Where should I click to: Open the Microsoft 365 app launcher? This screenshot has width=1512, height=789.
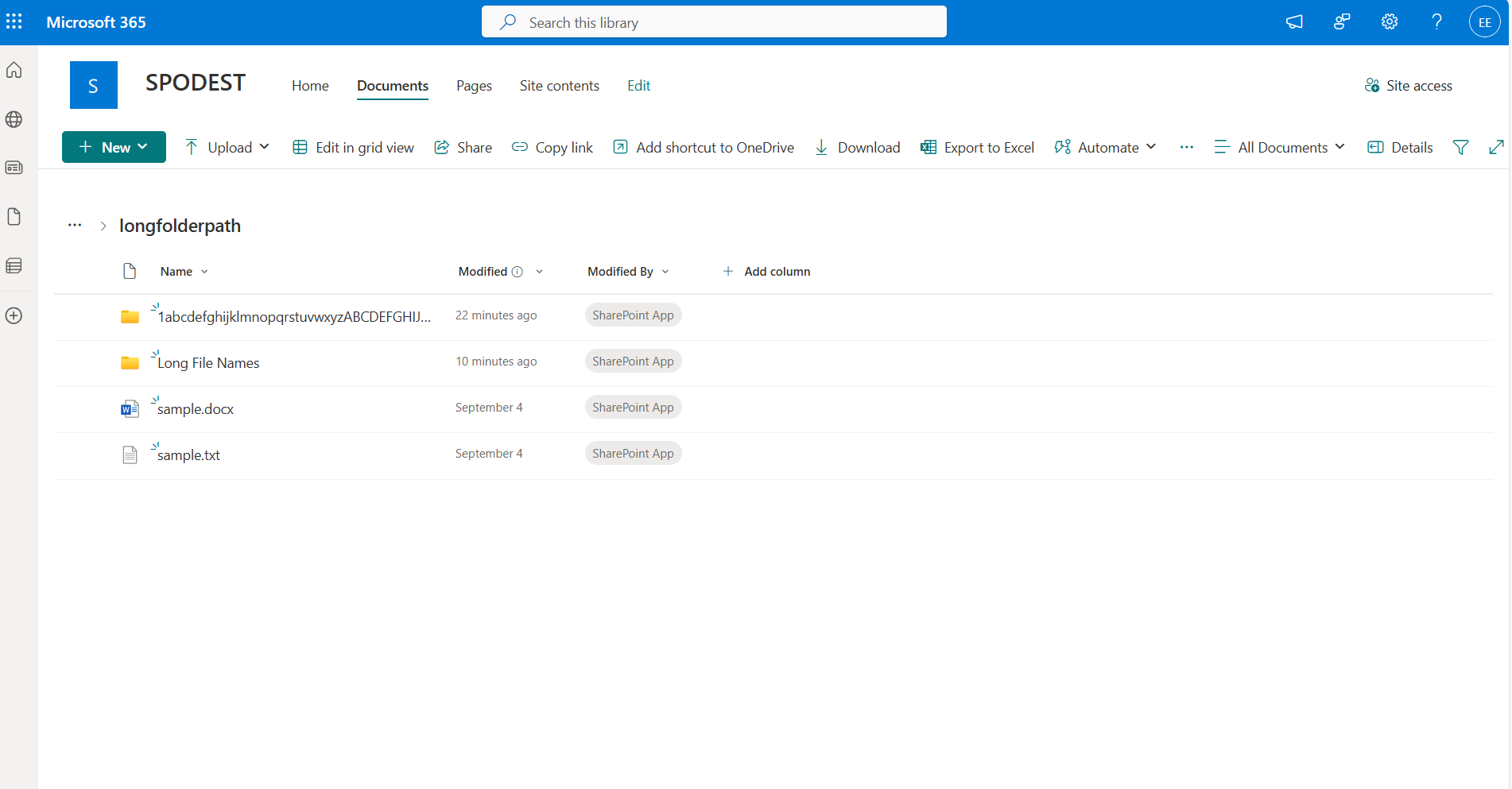click(14, 22)
